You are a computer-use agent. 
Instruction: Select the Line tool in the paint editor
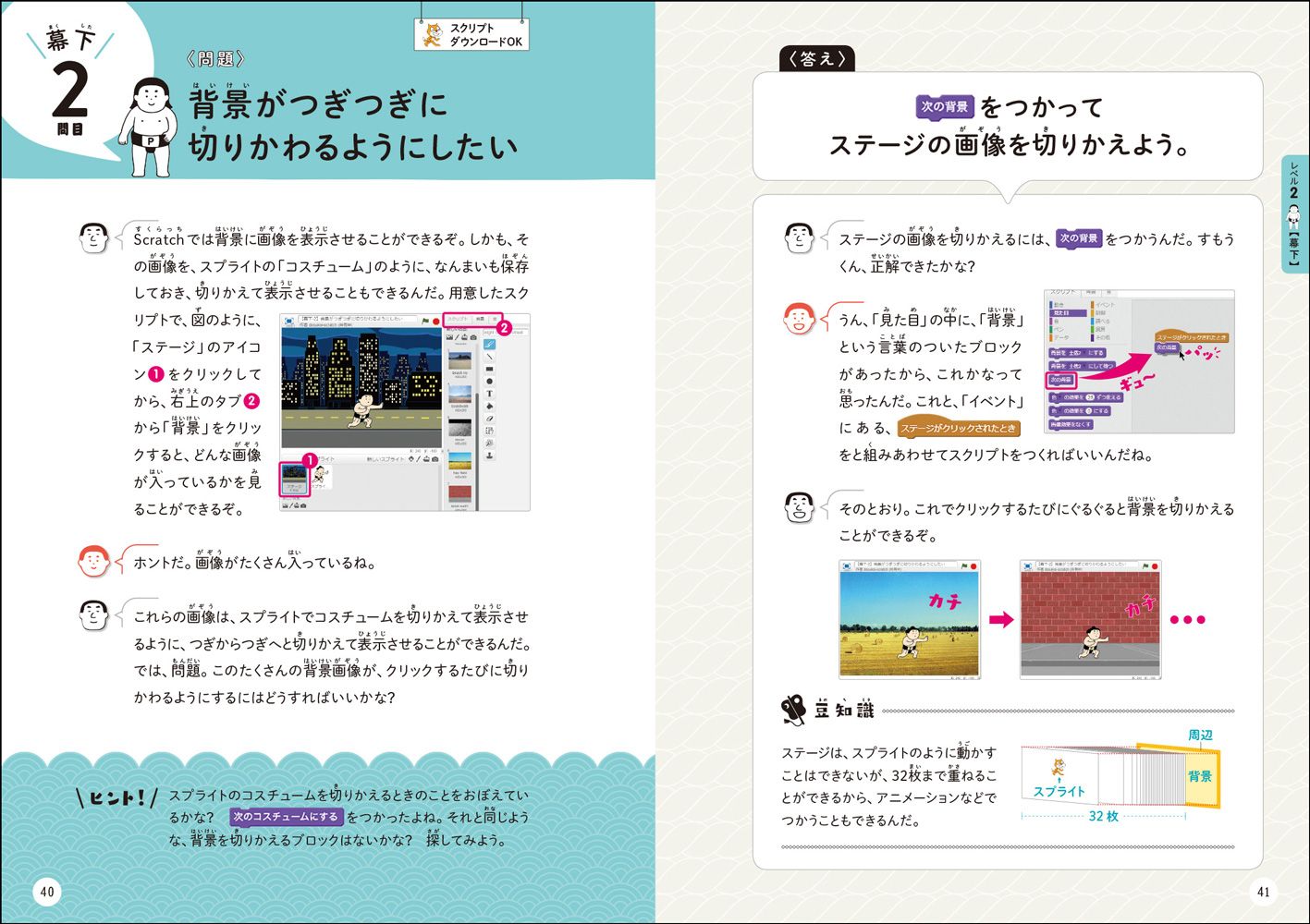pos(489,357)
